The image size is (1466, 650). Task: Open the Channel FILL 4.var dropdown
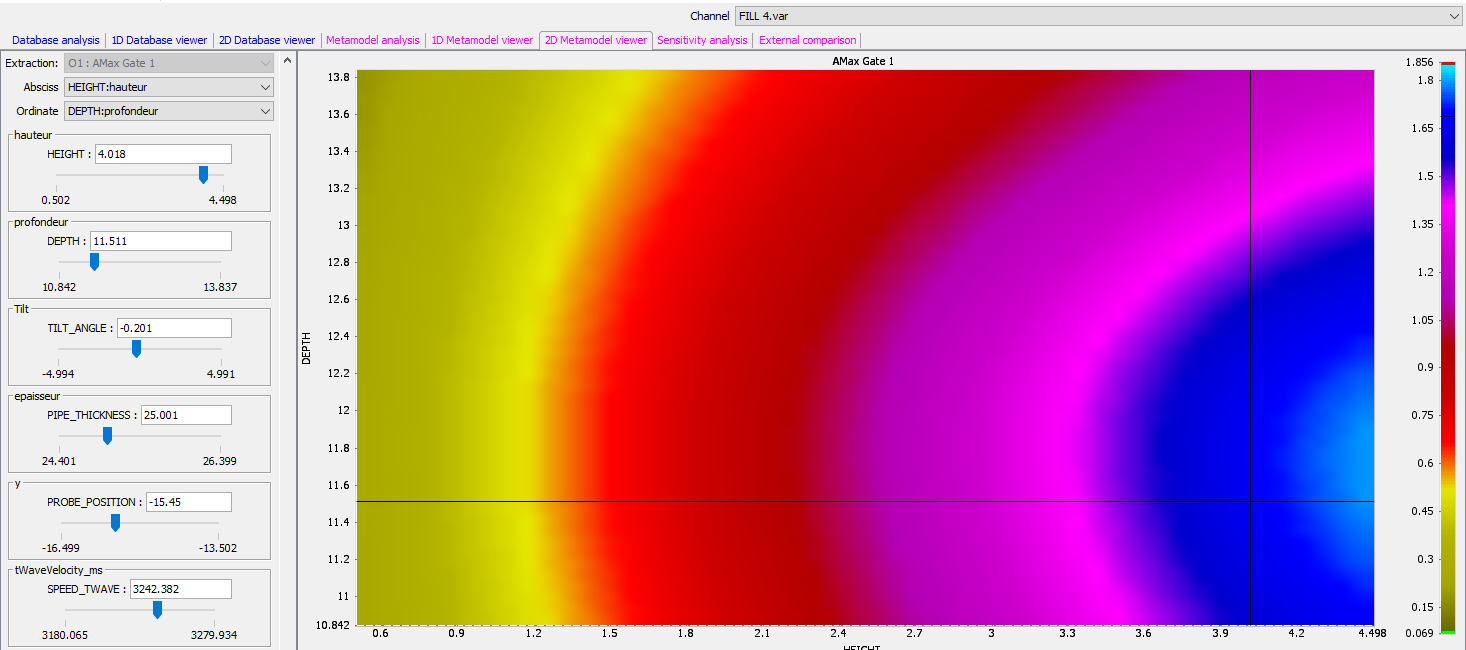click(x=1097, y=17)
